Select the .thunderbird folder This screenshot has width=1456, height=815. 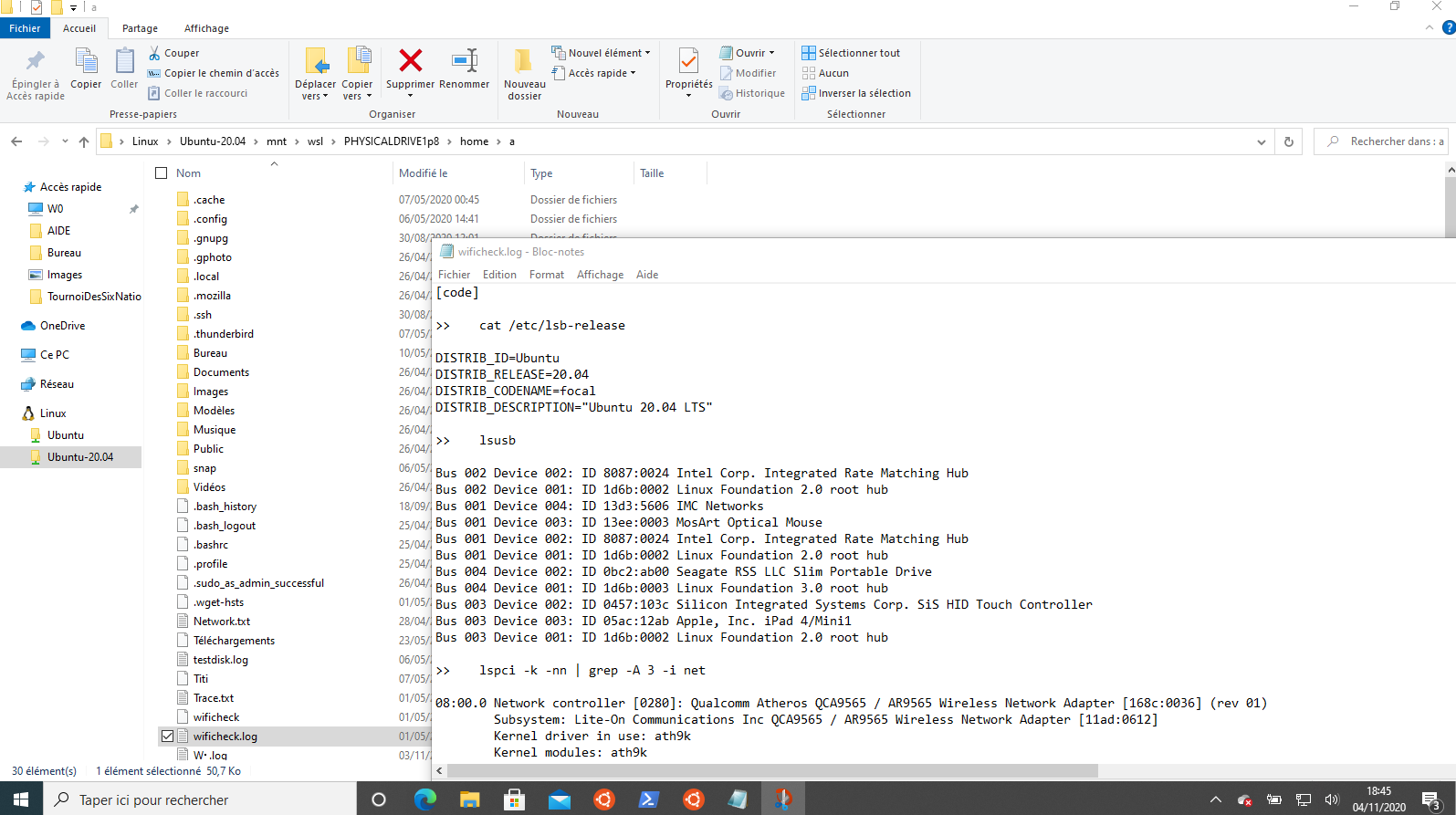point(223,334)
